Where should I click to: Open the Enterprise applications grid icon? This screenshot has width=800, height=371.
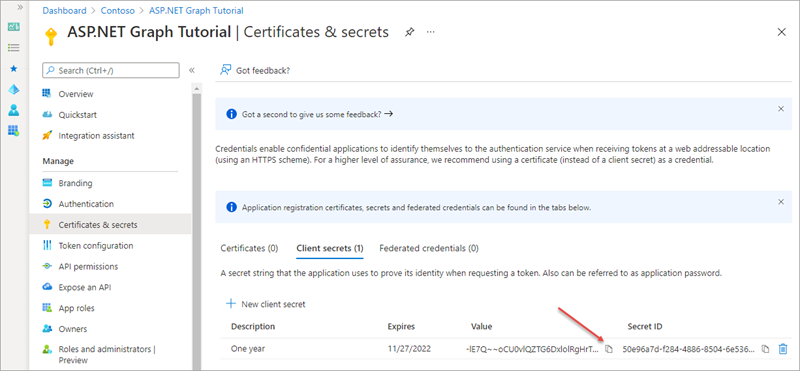pyautogui.click(x=14, y=131)
